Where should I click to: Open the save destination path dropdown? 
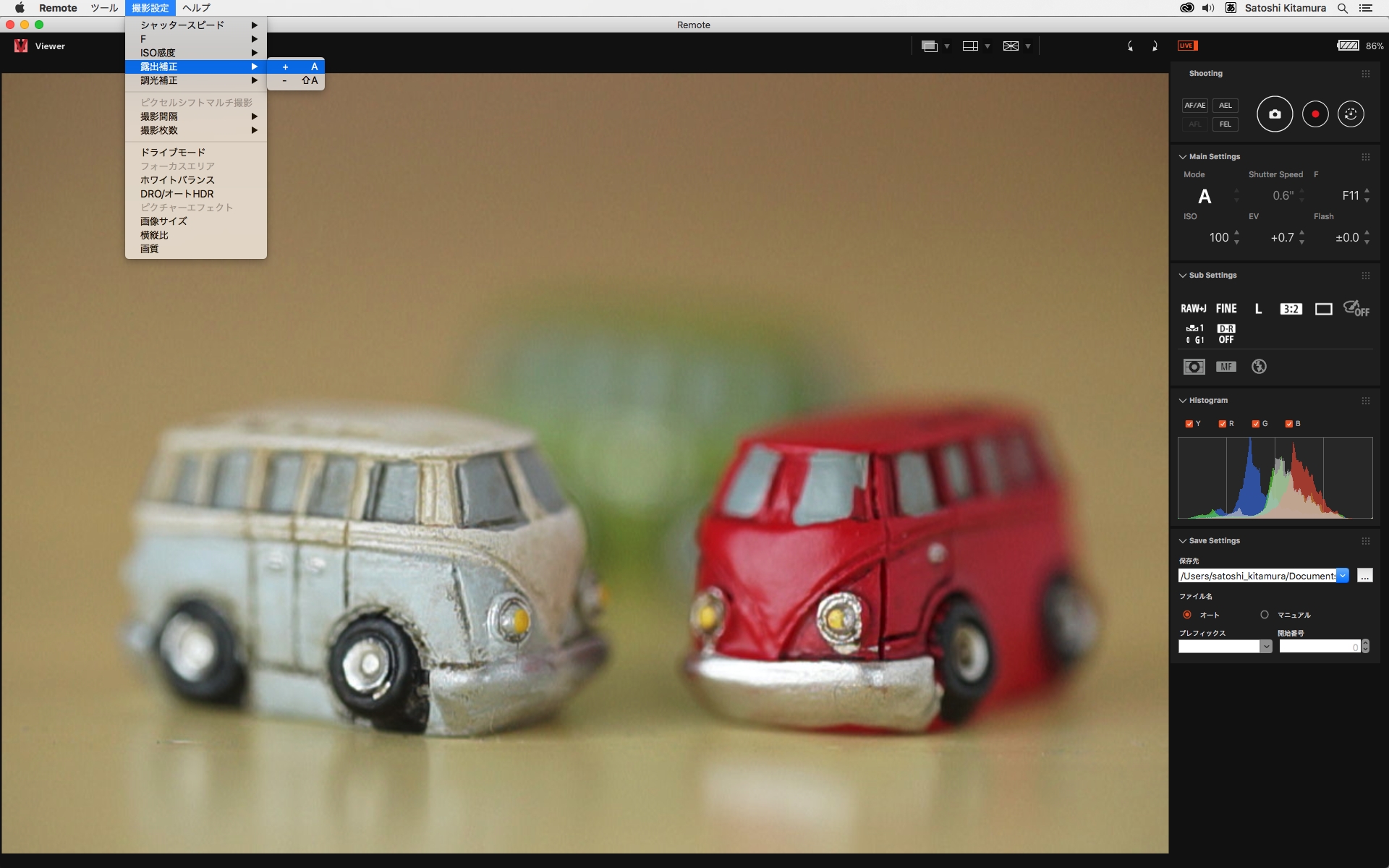click(x=1343, y=576)
